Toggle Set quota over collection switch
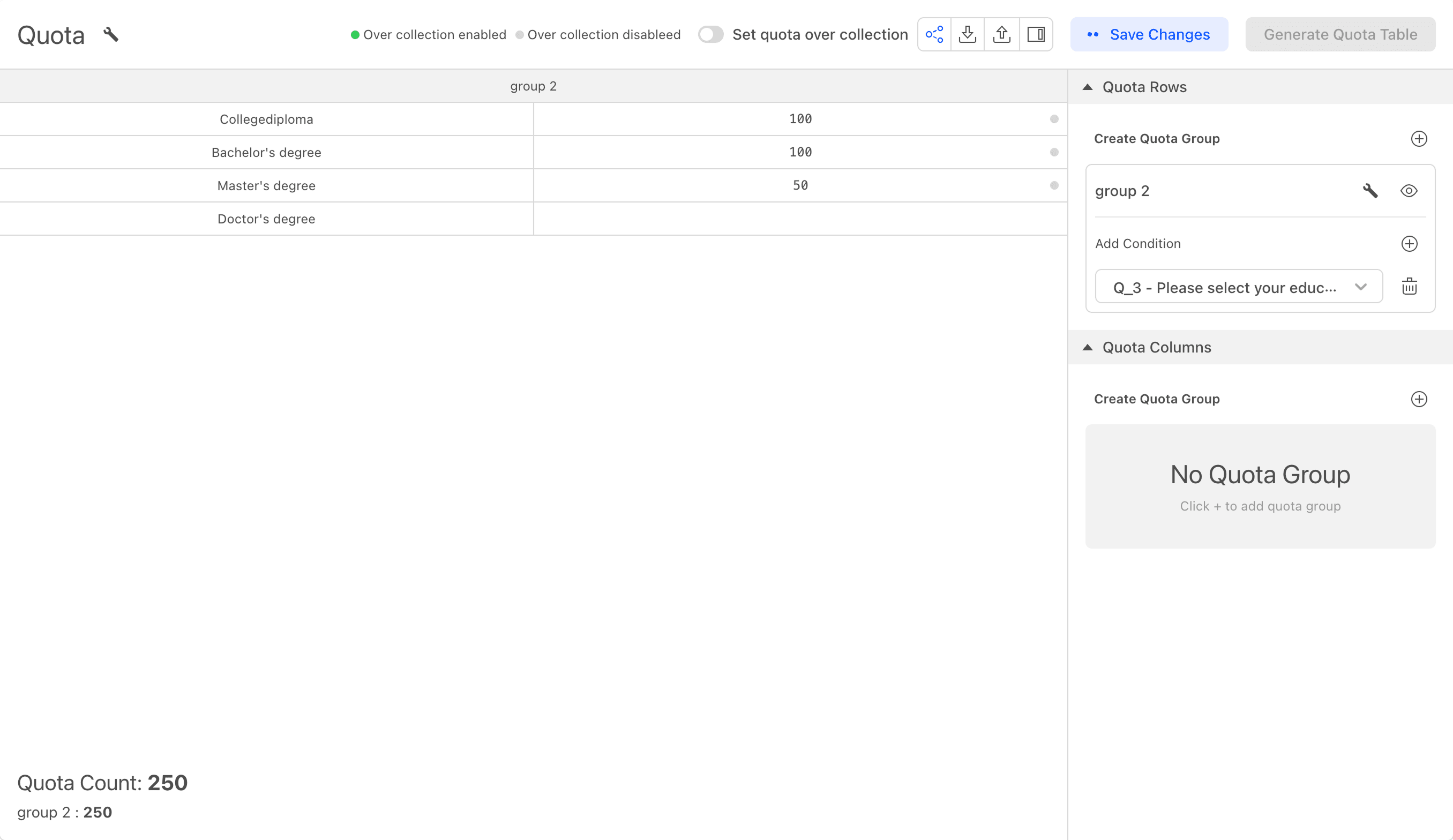This screenshot has width=1453, height=840. click(710, 35)
